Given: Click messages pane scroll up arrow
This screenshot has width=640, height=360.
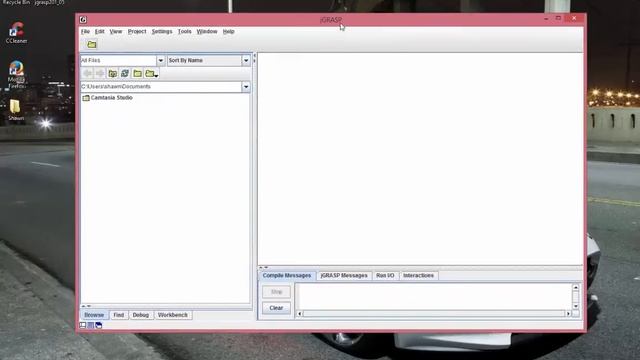Looking at the screenshot, I should [576, 287].
